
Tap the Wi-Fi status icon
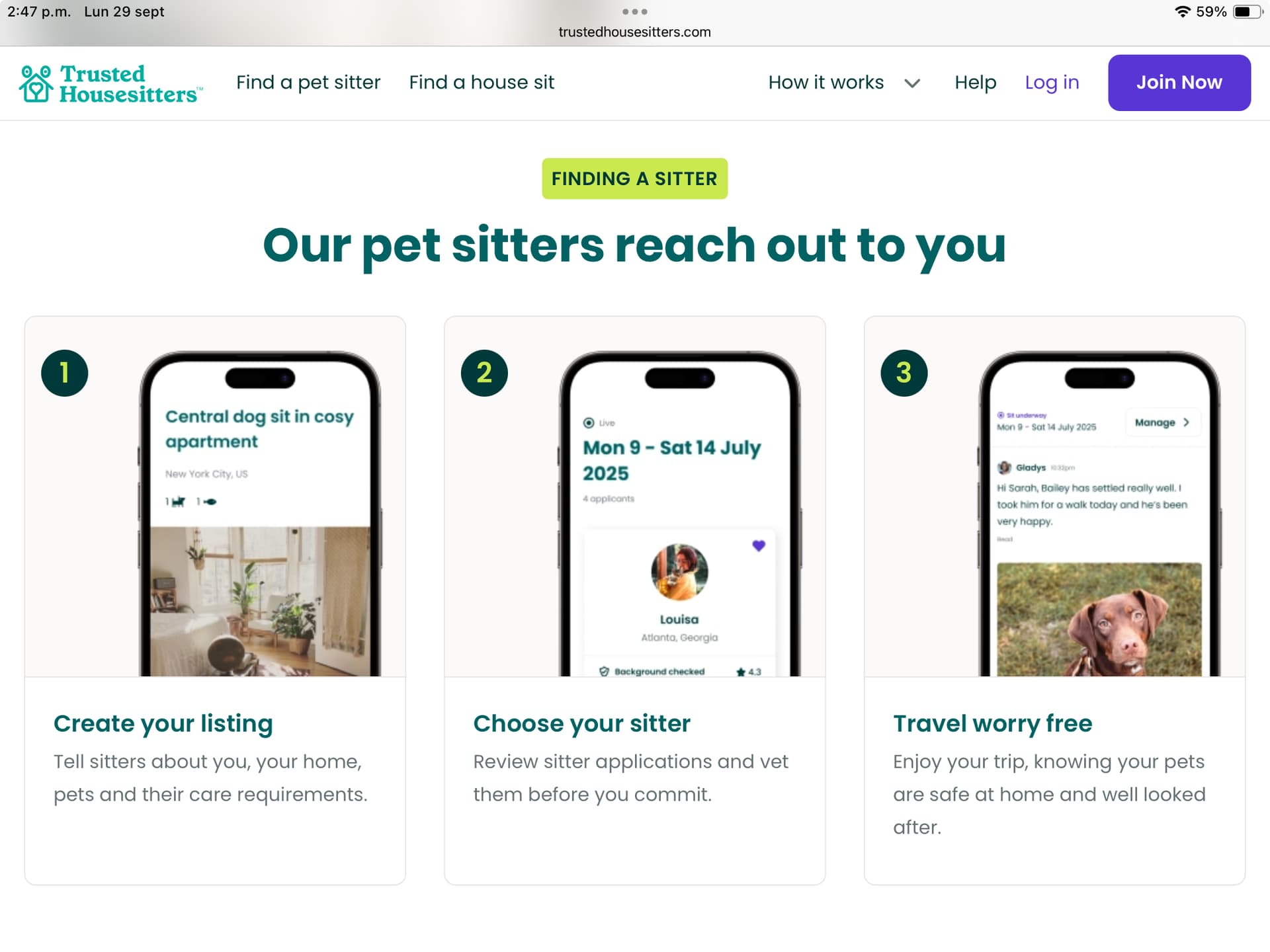pos(1181,11)
